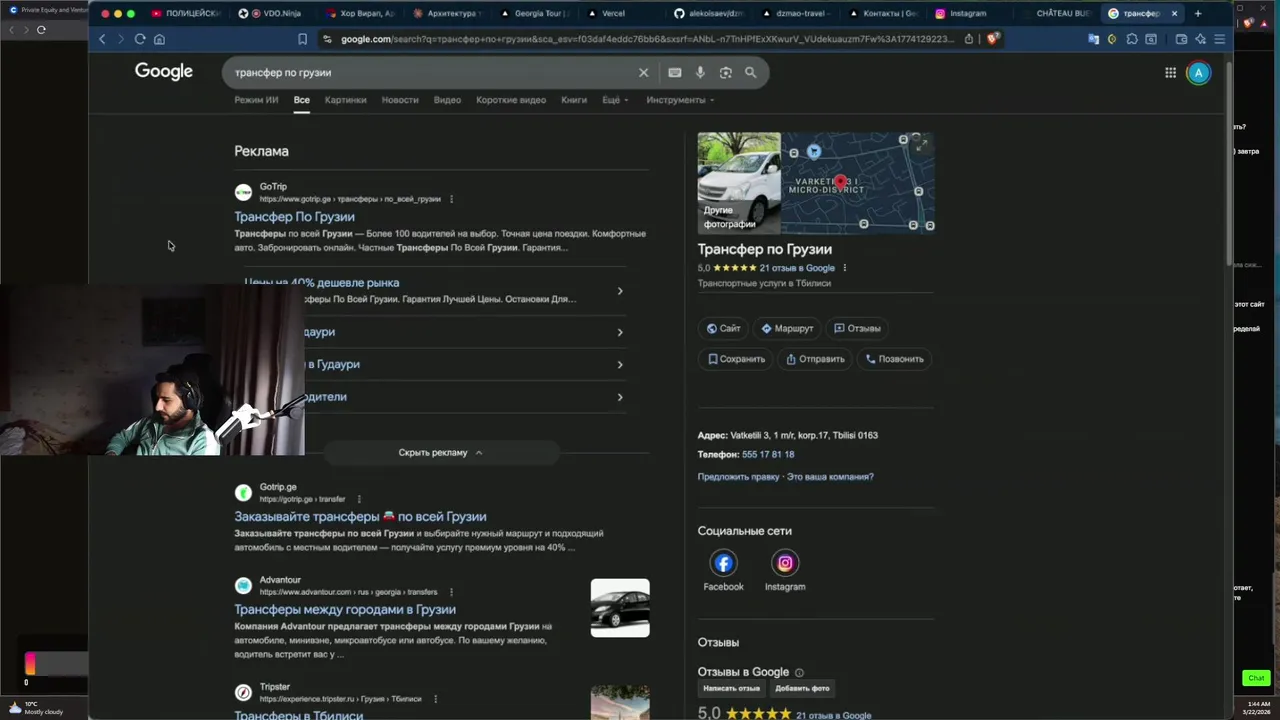Submit search with magnifier icon
The height and width of the screenshot is (720, 1280).
point(750,72)
